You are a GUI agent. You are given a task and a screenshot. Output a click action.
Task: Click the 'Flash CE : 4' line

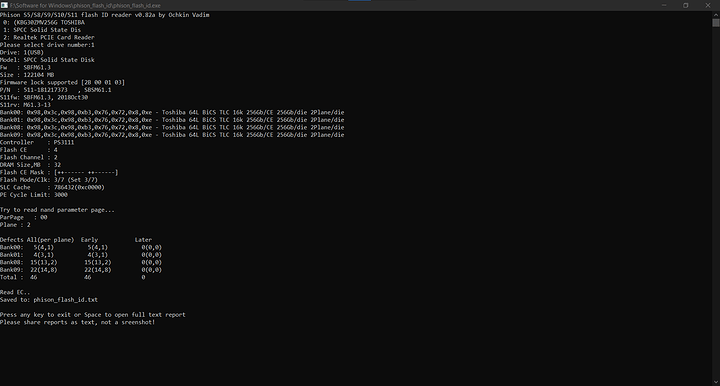tap(29, 150)
